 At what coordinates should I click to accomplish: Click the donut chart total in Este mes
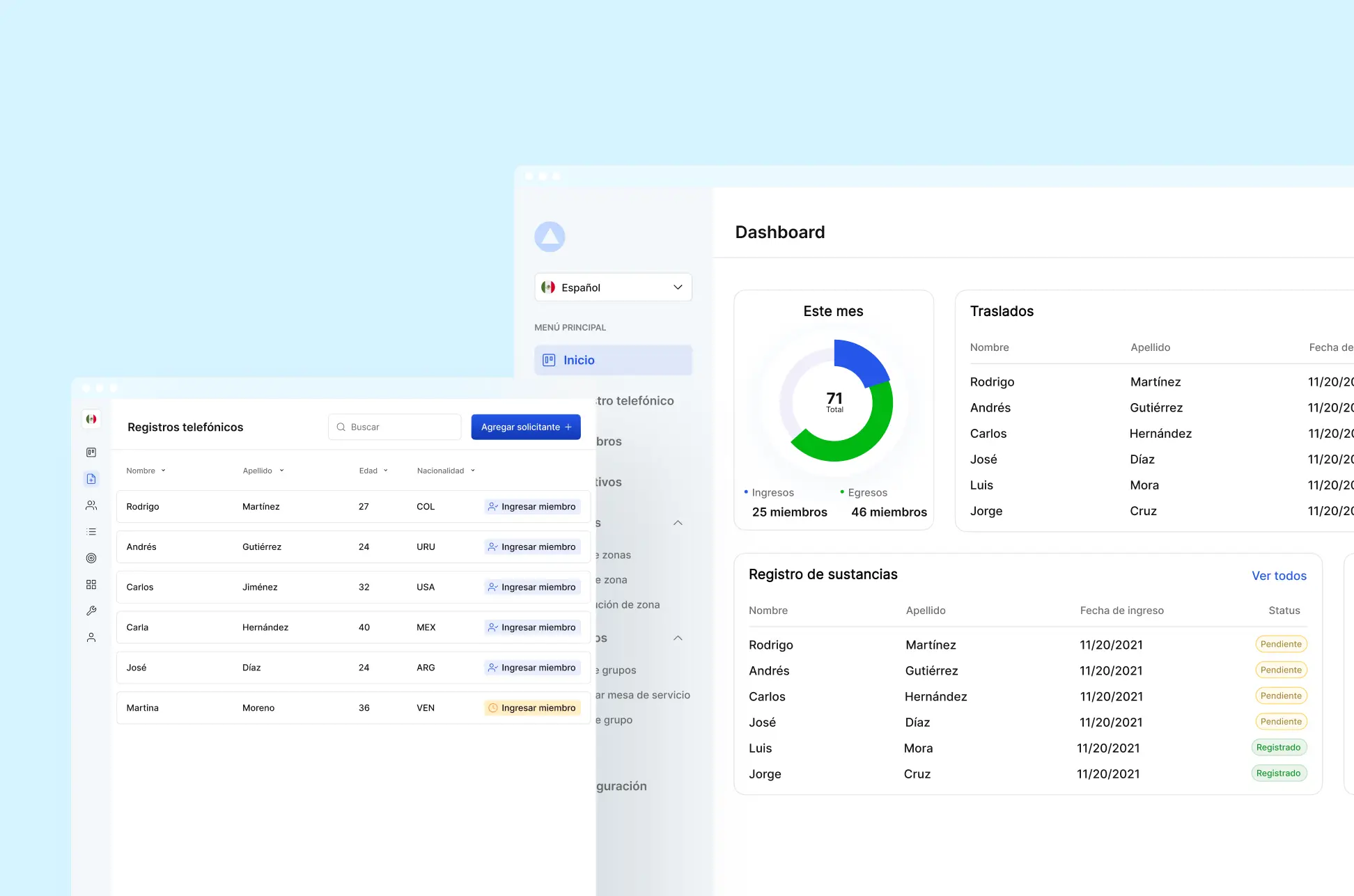coord(834,402)
